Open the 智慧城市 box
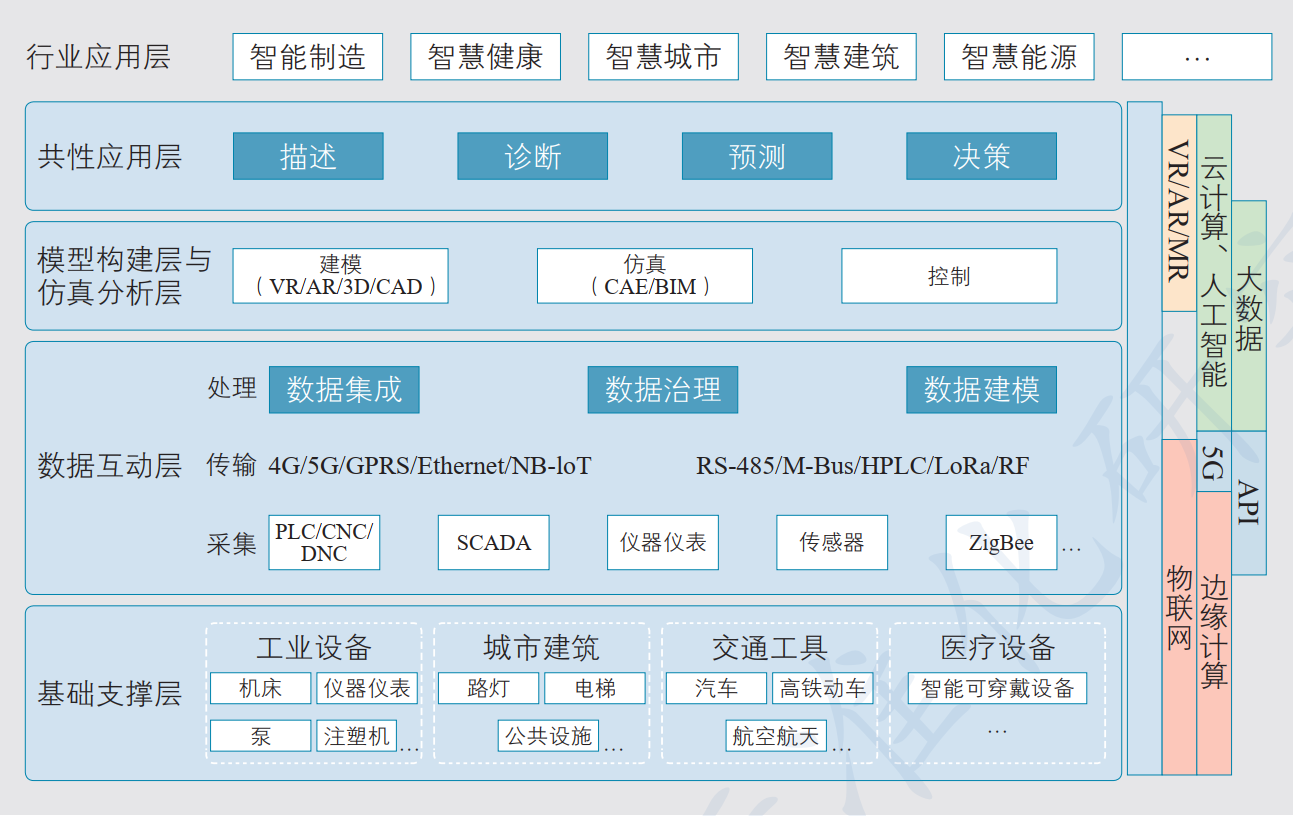The width and height of the screenshot is (1293, 816). coord(663,57)
